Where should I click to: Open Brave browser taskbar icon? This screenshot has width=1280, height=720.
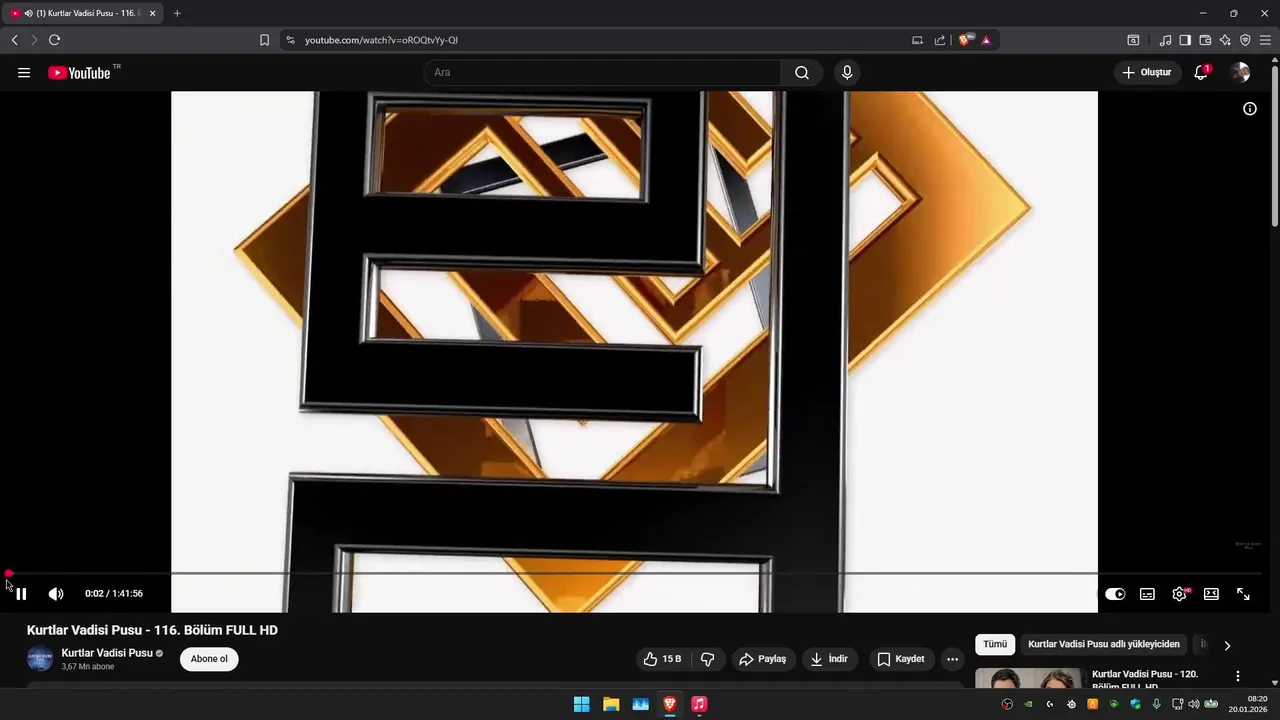tap(670, 704)
